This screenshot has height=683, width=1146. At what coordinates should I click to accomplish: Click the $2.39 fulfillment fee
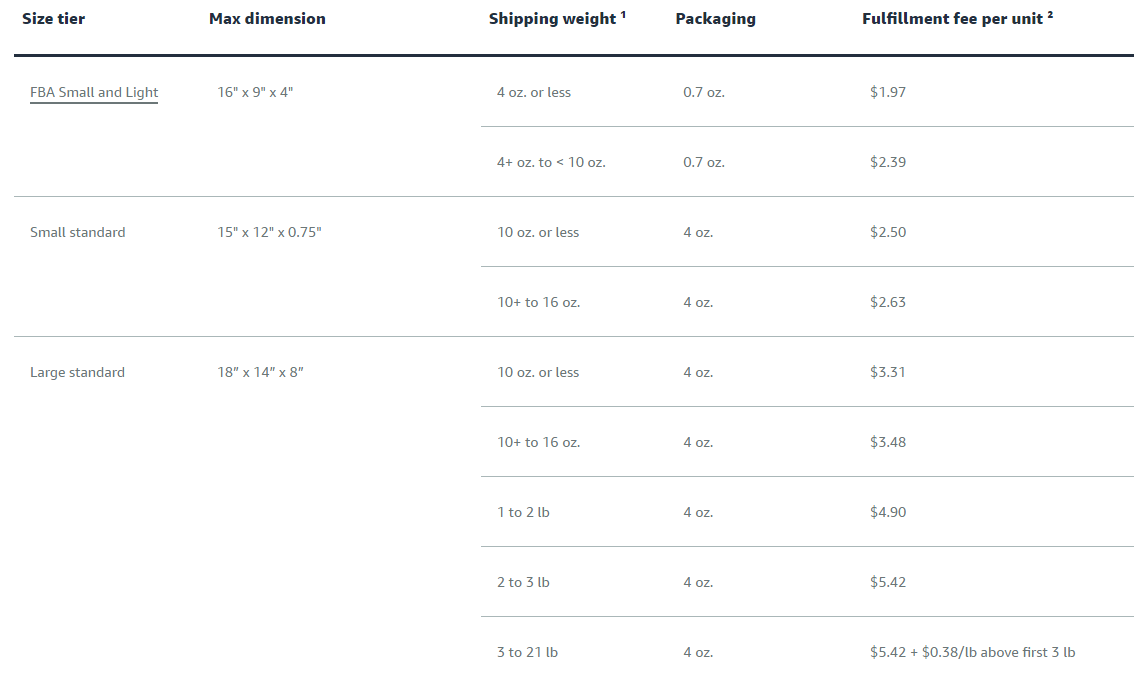[888, 162]
